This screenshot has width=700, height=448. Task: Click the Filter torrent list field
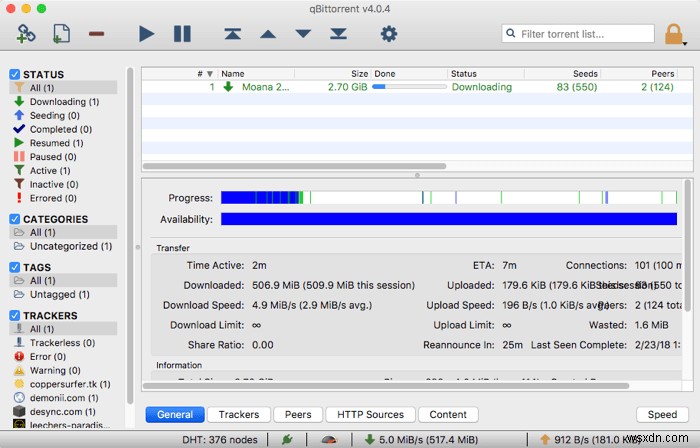[578, 34]
